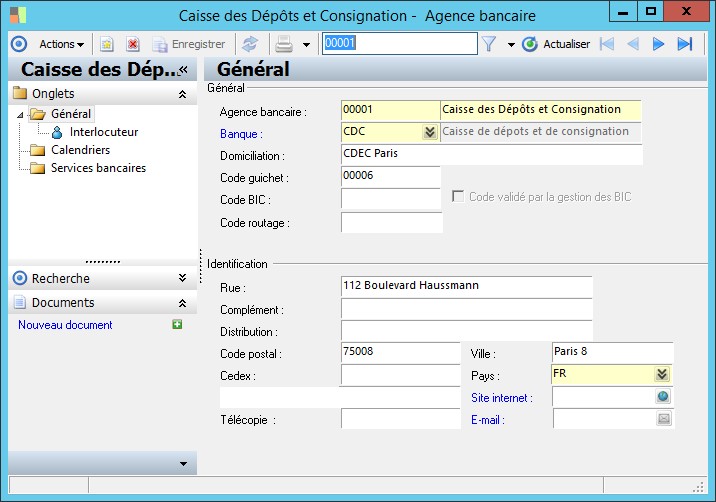Go to last record
Image resolution: width=716 pixels, height=502 pixels.
tap(684, 44)
